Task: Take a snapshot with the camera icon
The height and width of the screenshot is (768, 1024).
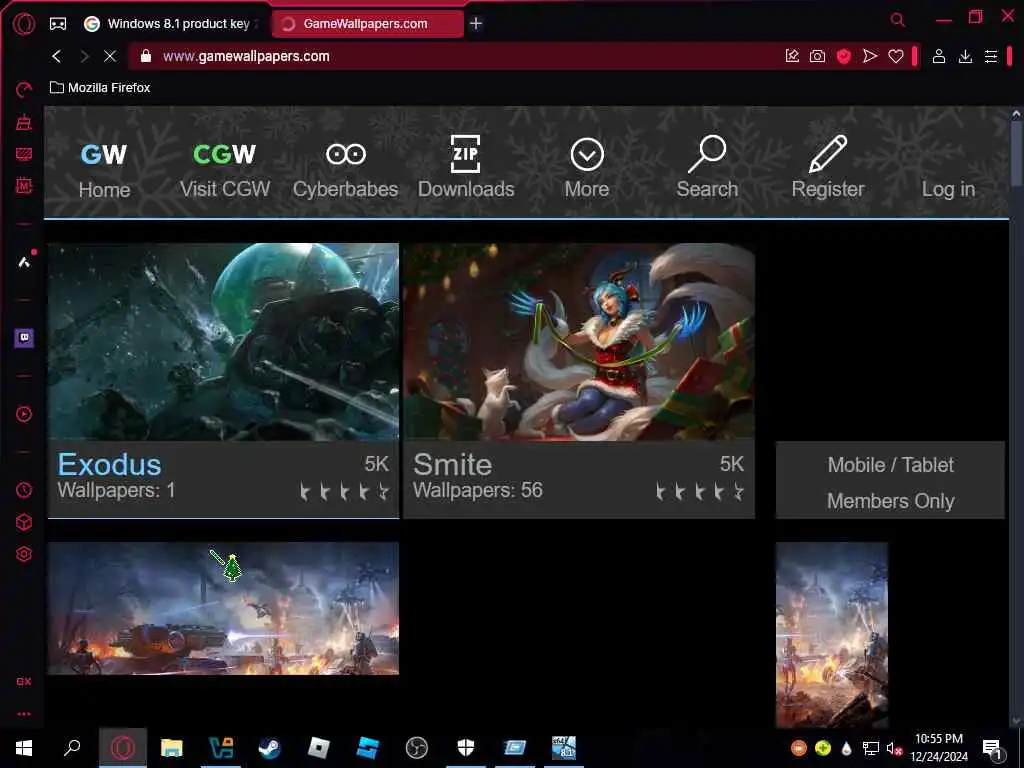Action: click(x=818, y=57)
